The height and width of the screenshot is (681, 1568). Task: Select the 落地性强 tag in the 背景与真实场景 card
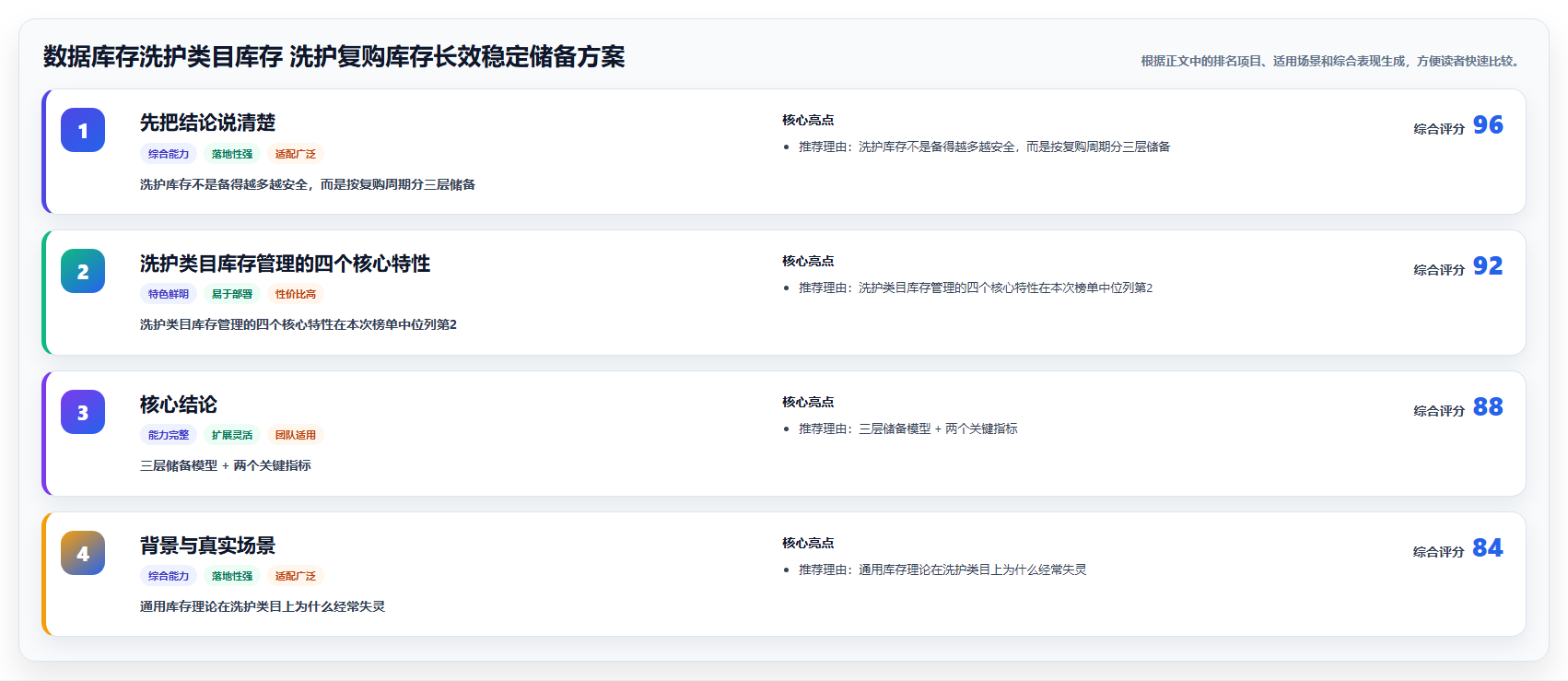(x=232, y=576)
